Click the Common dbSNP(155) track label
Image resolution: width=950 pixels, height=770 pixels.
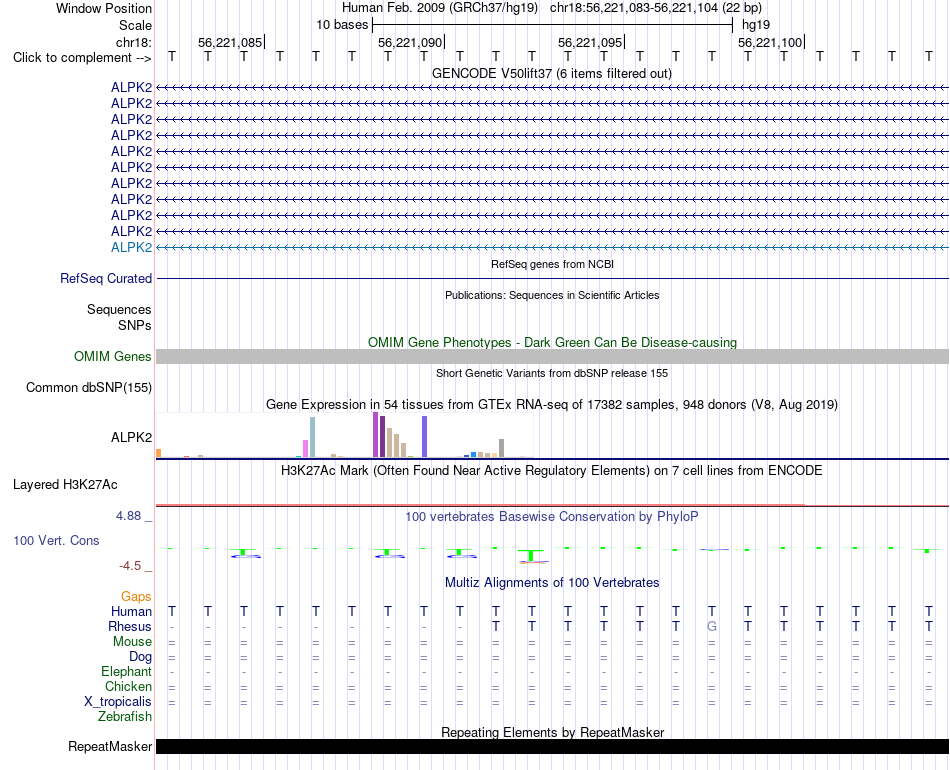[x=88, y=388]
